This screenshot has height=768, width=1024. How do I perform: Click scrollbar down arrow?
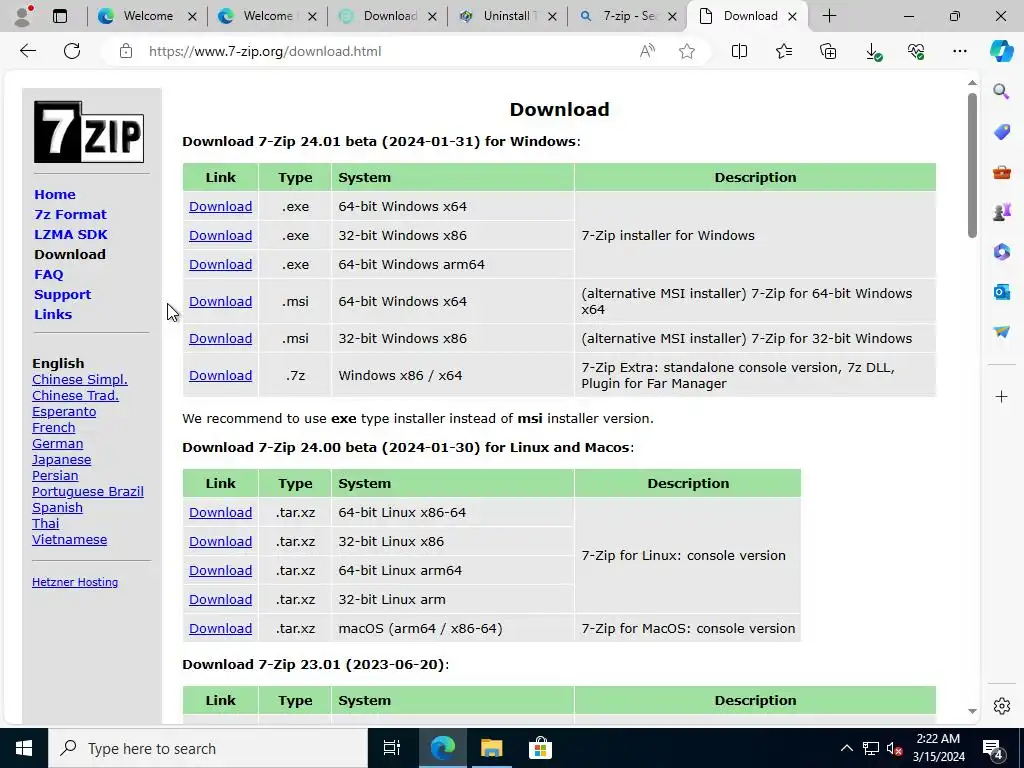pos(972,711)
